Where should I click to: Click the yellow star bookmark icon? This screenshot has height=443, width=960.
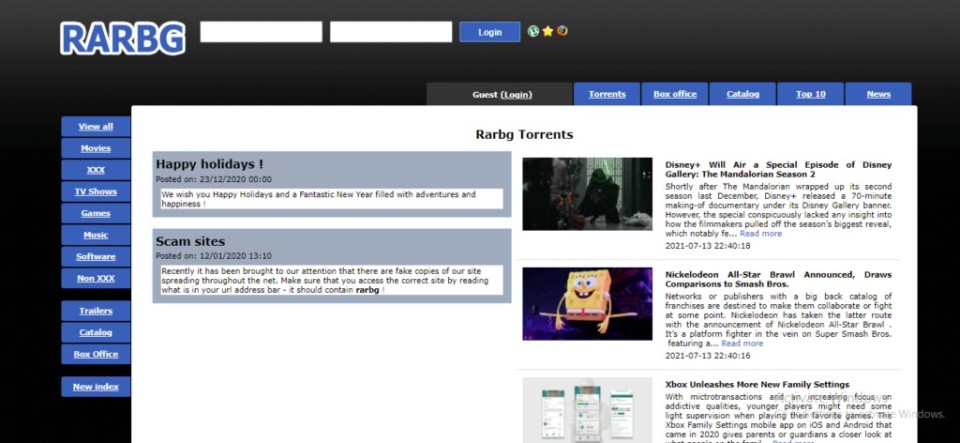click(547, 31)
